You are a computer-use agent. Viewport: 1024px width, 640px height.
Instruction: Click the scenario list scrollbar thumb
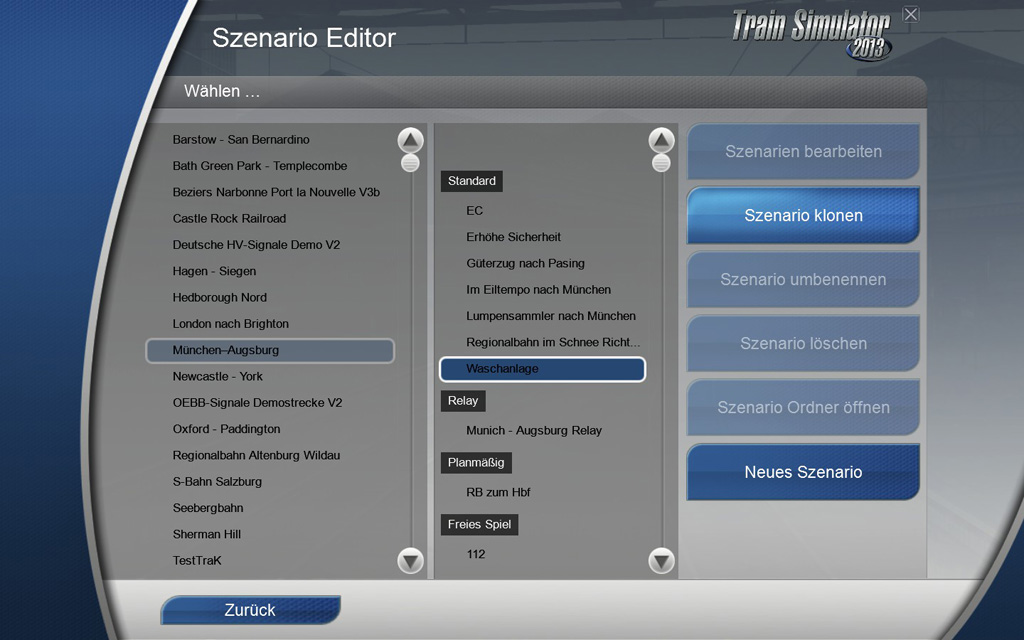(661, 163)
